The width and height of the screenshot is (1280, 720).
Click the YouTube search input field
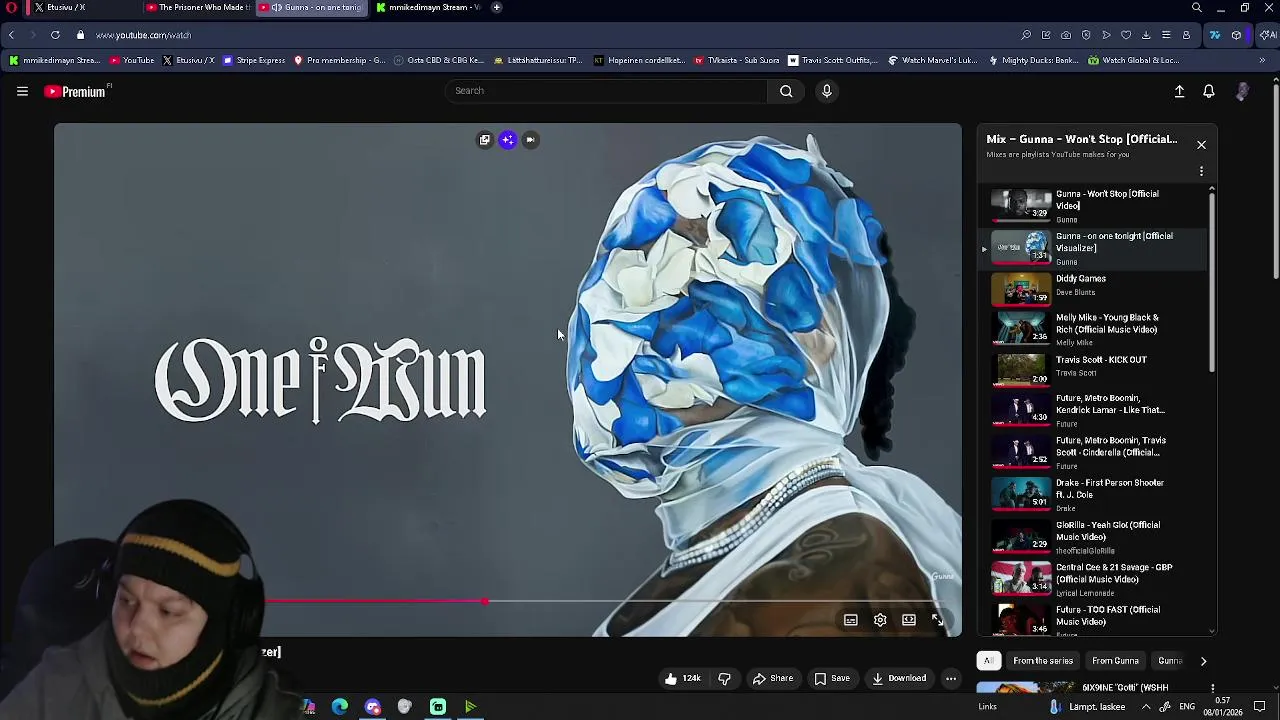tap(606, 91)
